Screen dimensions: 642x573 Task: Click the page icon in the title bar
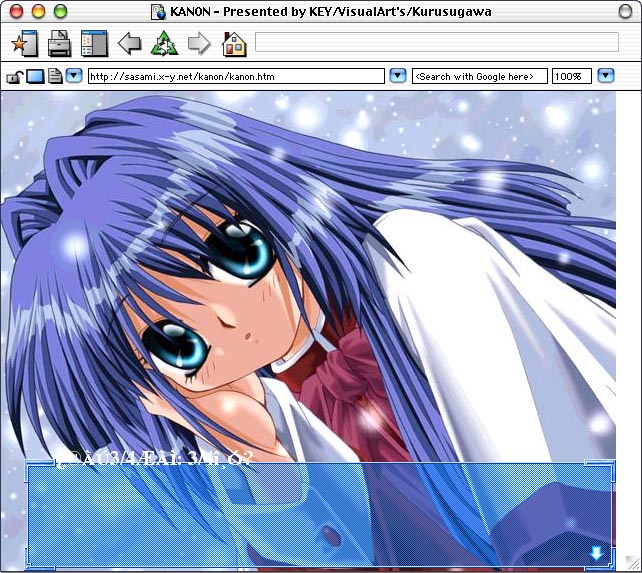(x=158, y=12)
